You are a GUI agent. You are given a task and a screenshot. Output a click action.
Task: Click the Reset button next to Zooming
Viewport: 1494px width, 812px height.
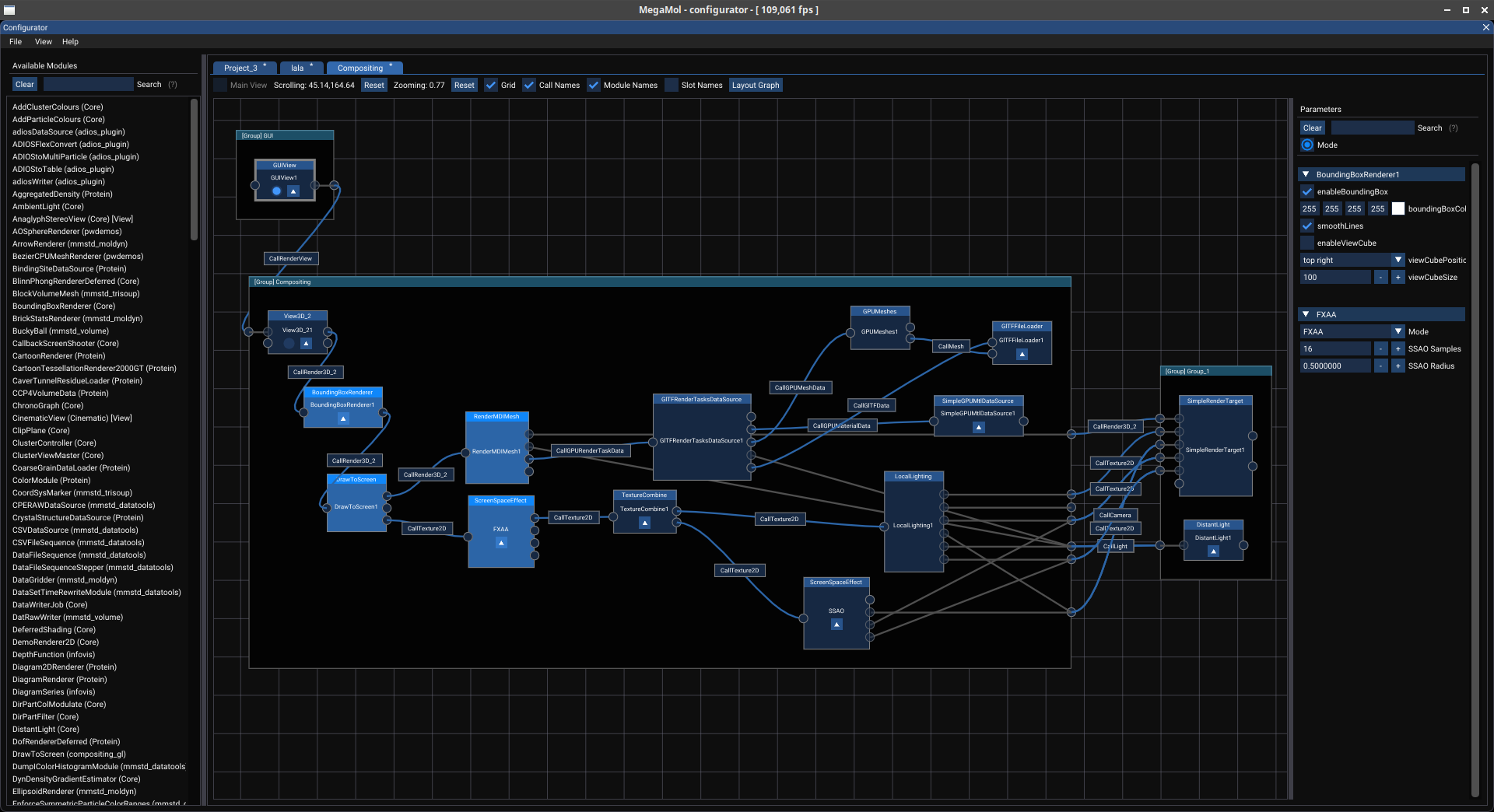[x=465, y=86]
